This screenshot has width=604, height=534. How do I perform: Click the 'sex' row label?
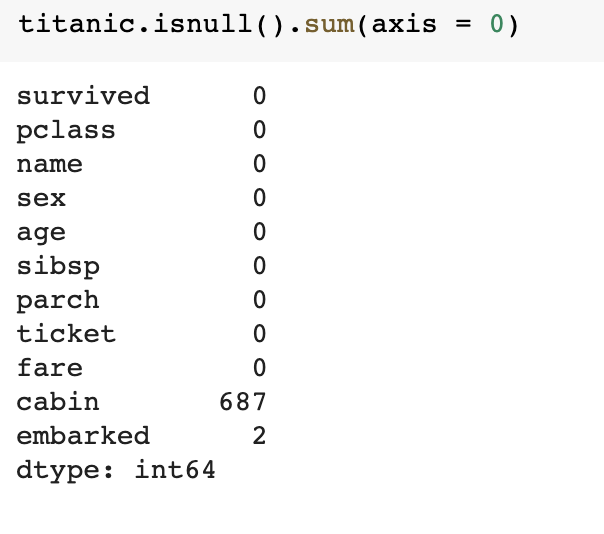(x=41, y=198)
